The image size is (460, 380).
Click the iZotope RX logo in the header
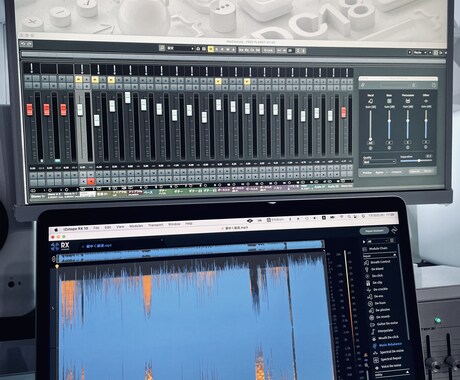[60, 247]
